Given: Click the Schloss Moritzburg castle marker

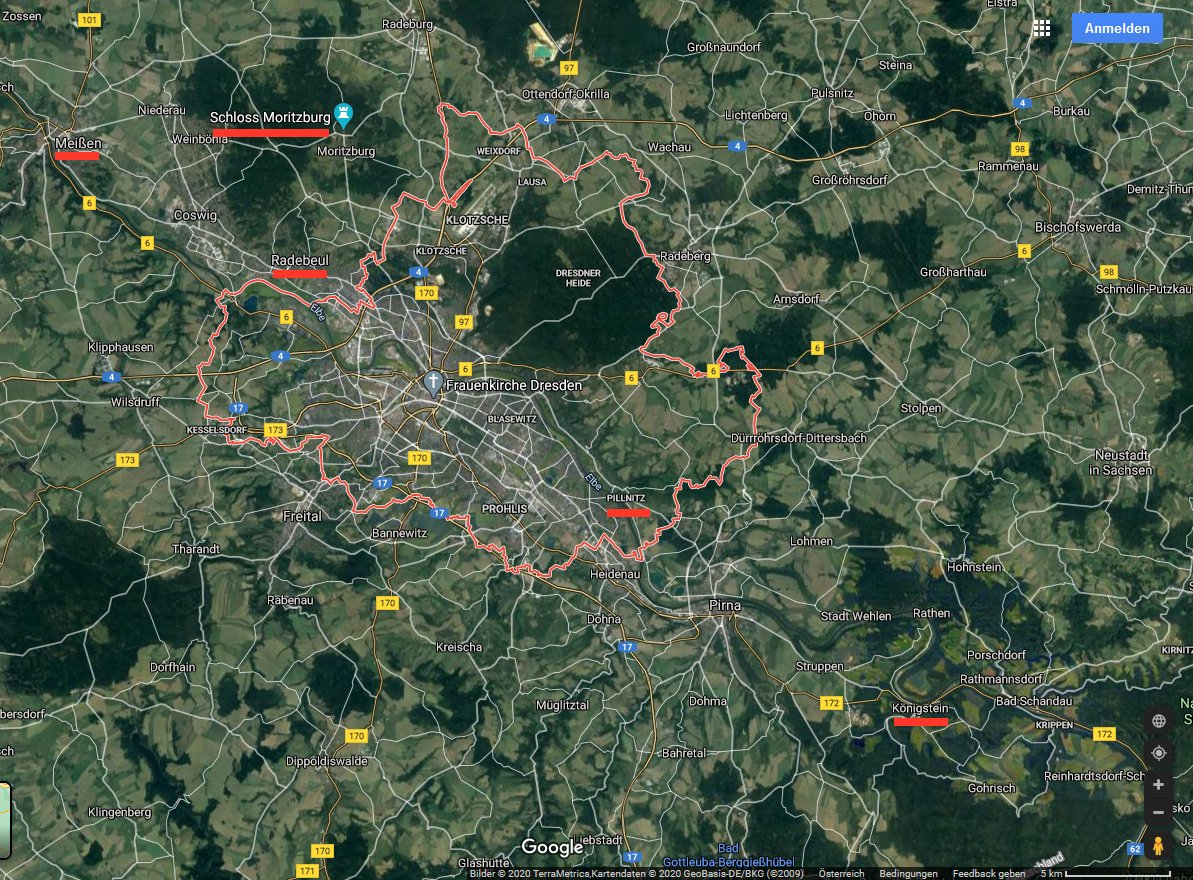Looking at the screenshot, I should [x=344, y=117].
